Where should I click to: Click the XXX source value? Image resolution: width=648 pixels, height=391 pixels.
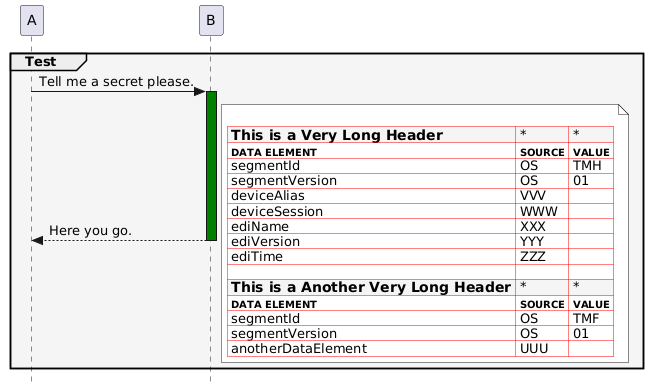click(533, 226)
